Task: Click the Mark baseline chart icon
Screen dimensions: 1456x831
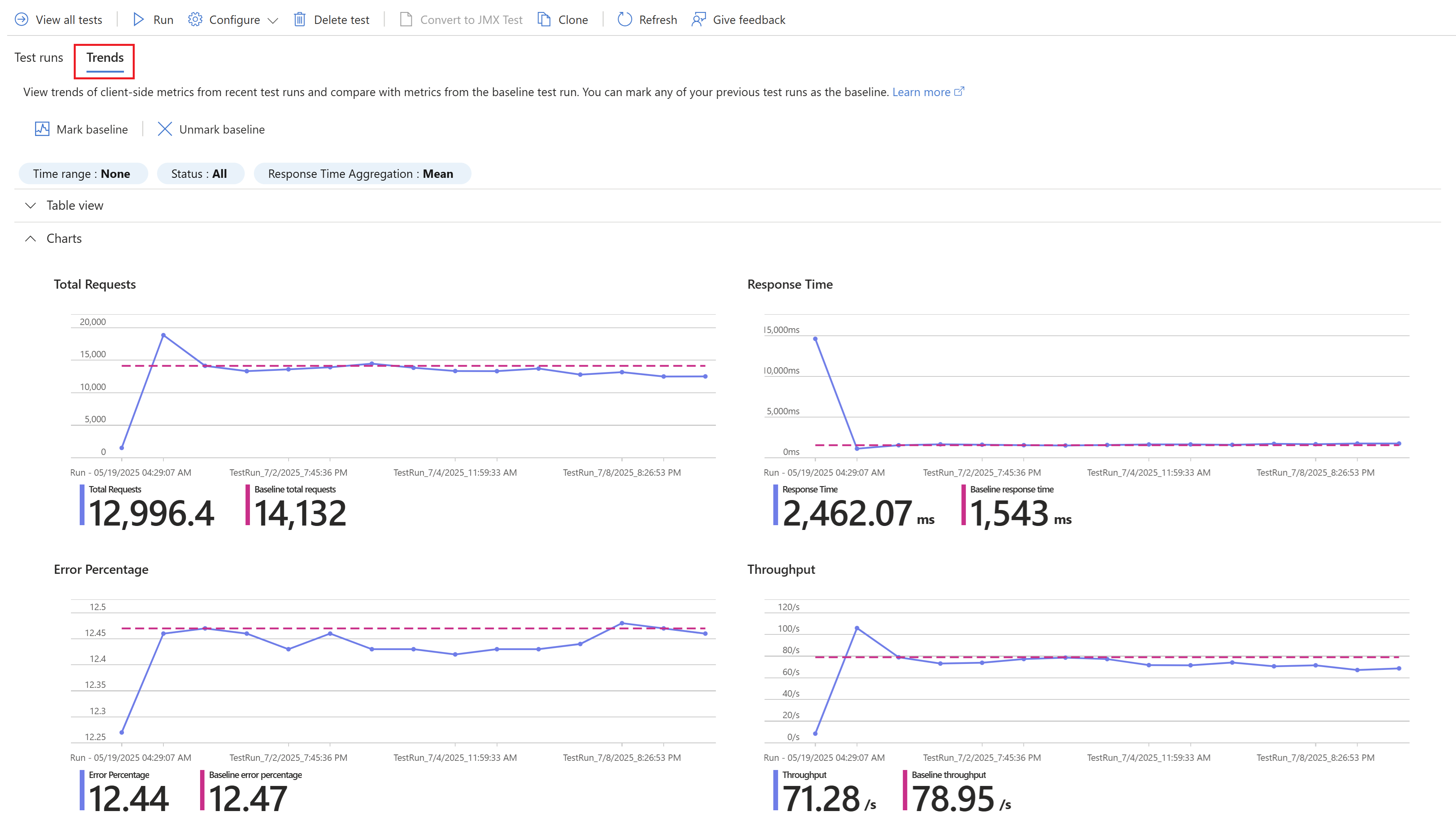Action: [42, 129]
